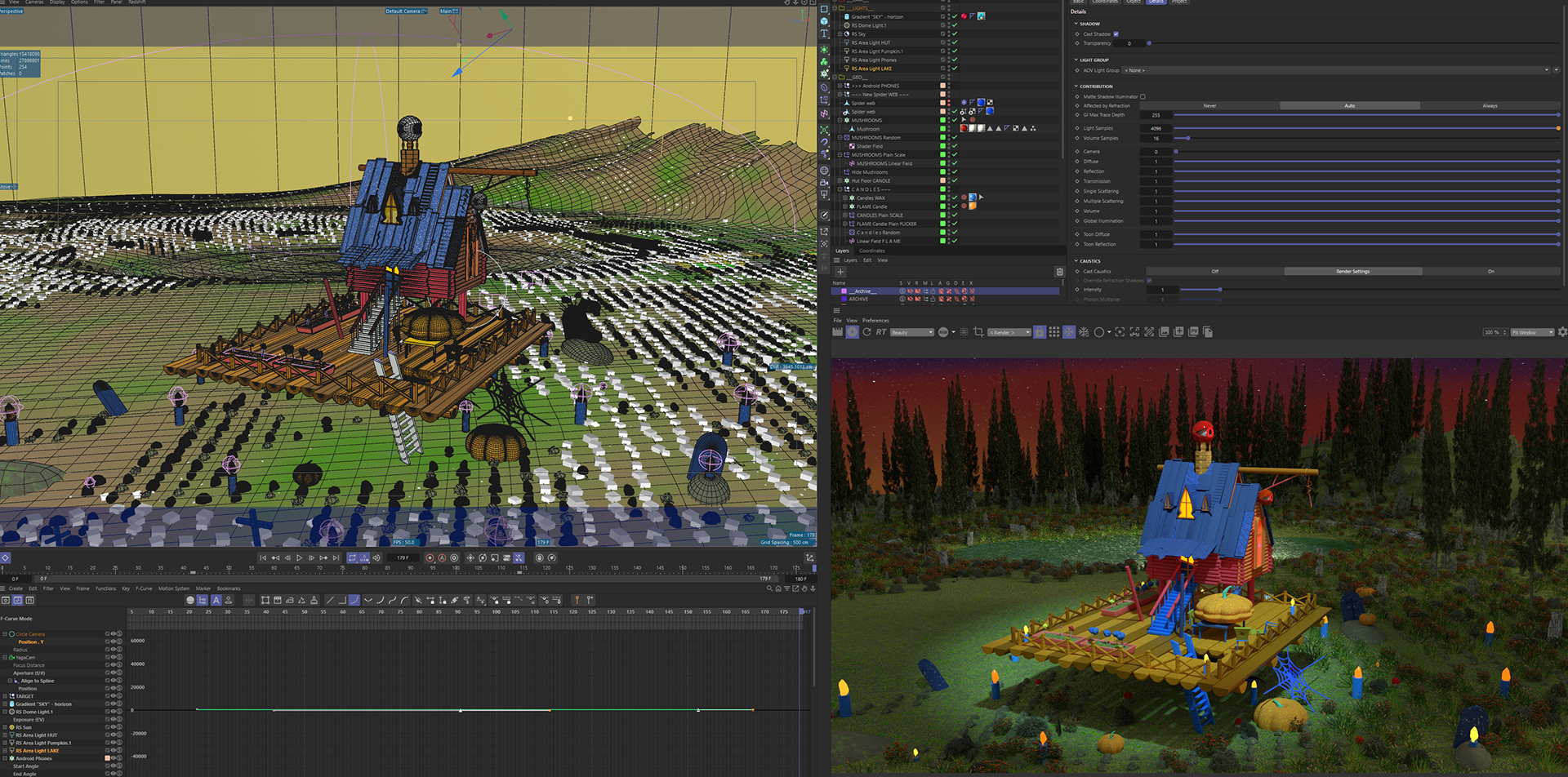The image size is (1568, 777).
Task: Go to the animation end frame
Action: pos(336,558)
